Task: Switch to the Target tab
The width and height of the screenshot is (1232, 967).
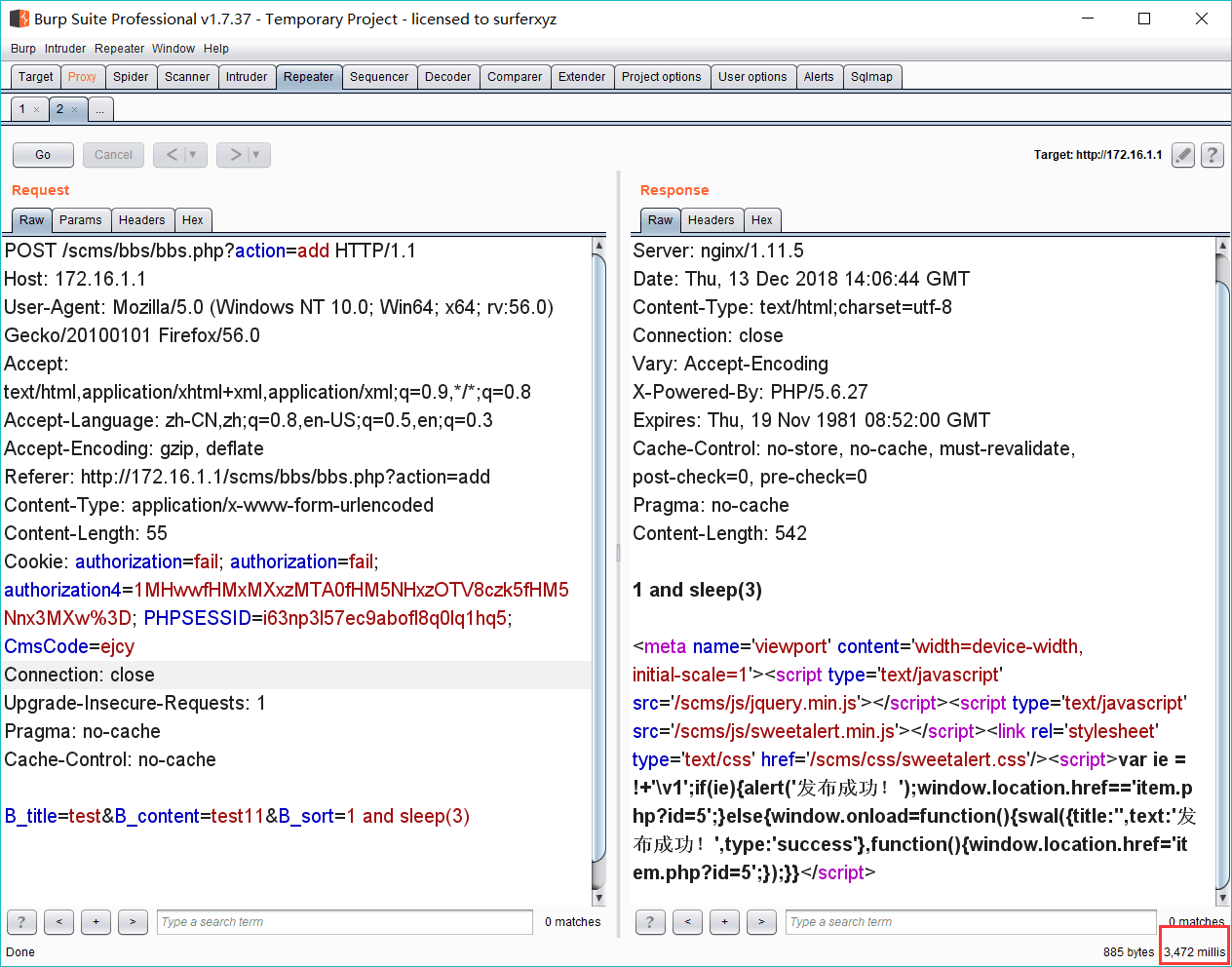Action: 36,77
